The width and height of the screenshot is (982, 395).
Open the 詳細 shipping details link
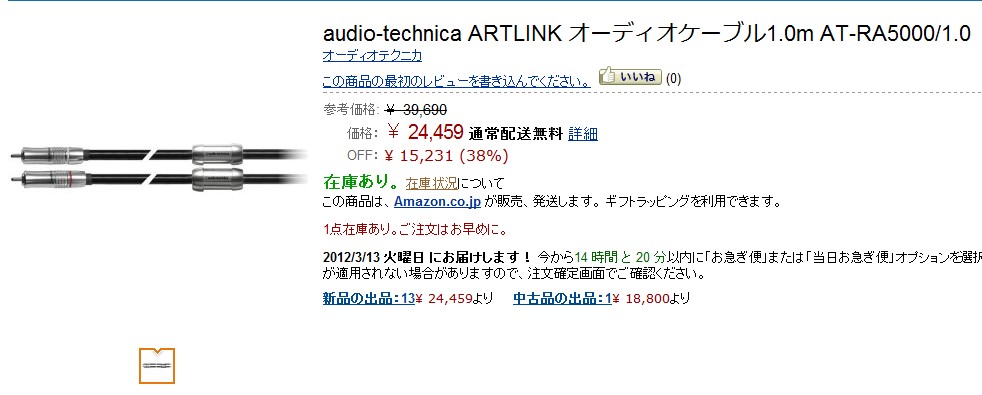(582, 133)
